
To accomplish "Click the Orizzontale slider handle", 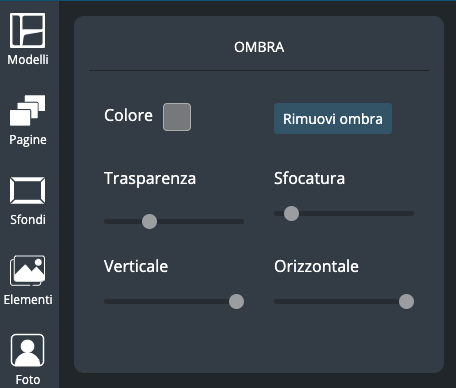I will pos(406,301).
